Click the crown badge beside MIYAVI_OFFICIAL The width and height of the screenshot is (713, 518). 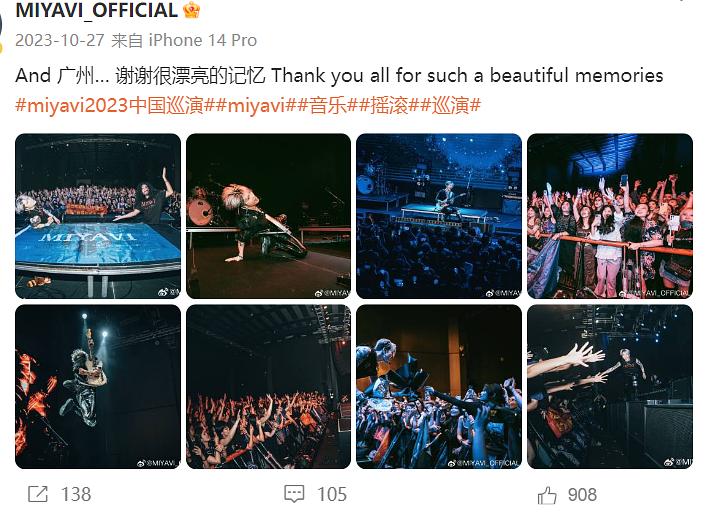point(191,10)
